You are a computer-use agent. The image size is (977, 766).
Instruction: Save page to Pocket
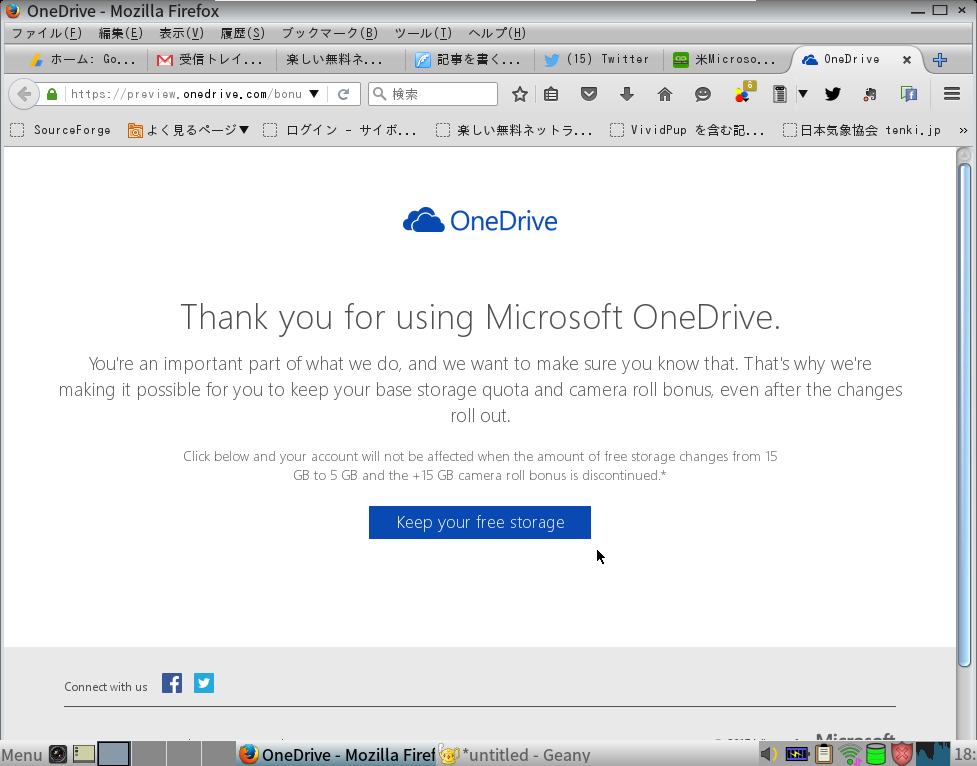[x=589, y=94]
